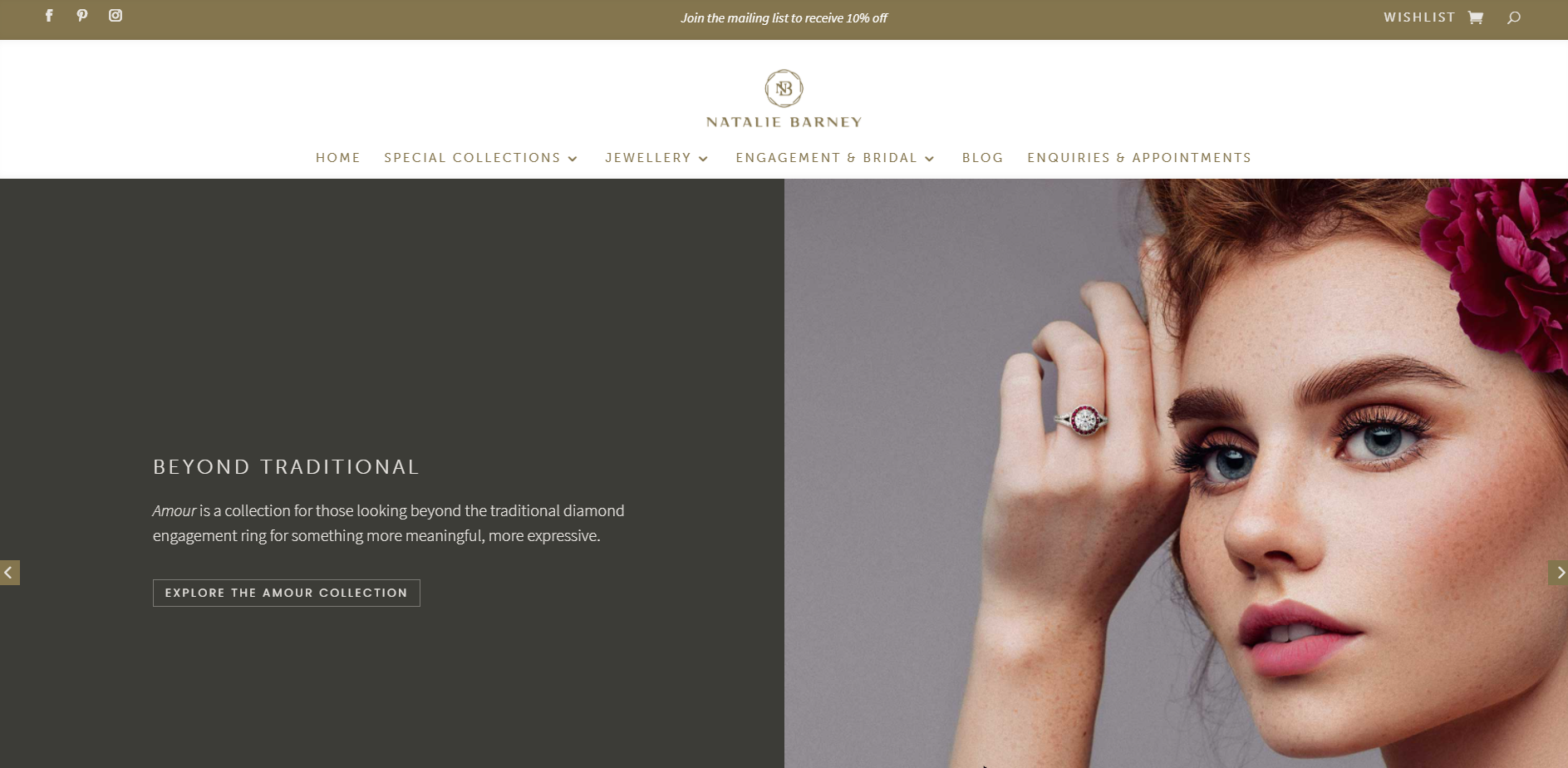
Task: Open the Blog menu item
Action: click(x=983, y=158)
